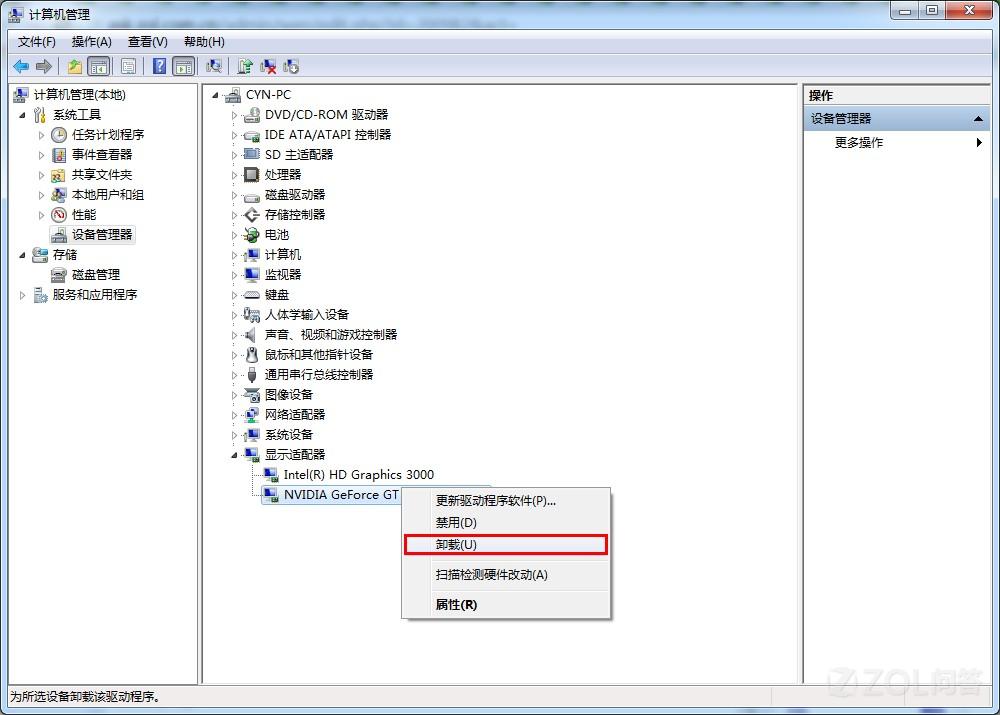Click the 存储控制器 icon
The image size is (1000, 715).
pyautogui.click(x=252, y=215)
